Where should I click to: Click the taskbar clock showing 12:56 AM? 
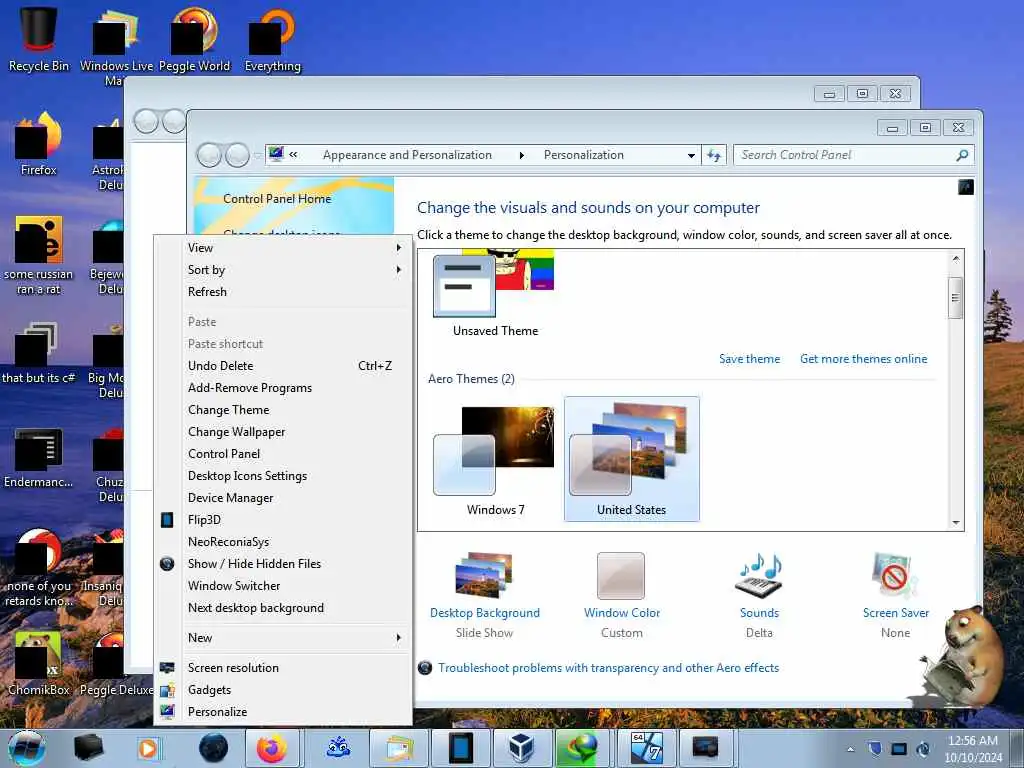(973, 749)
